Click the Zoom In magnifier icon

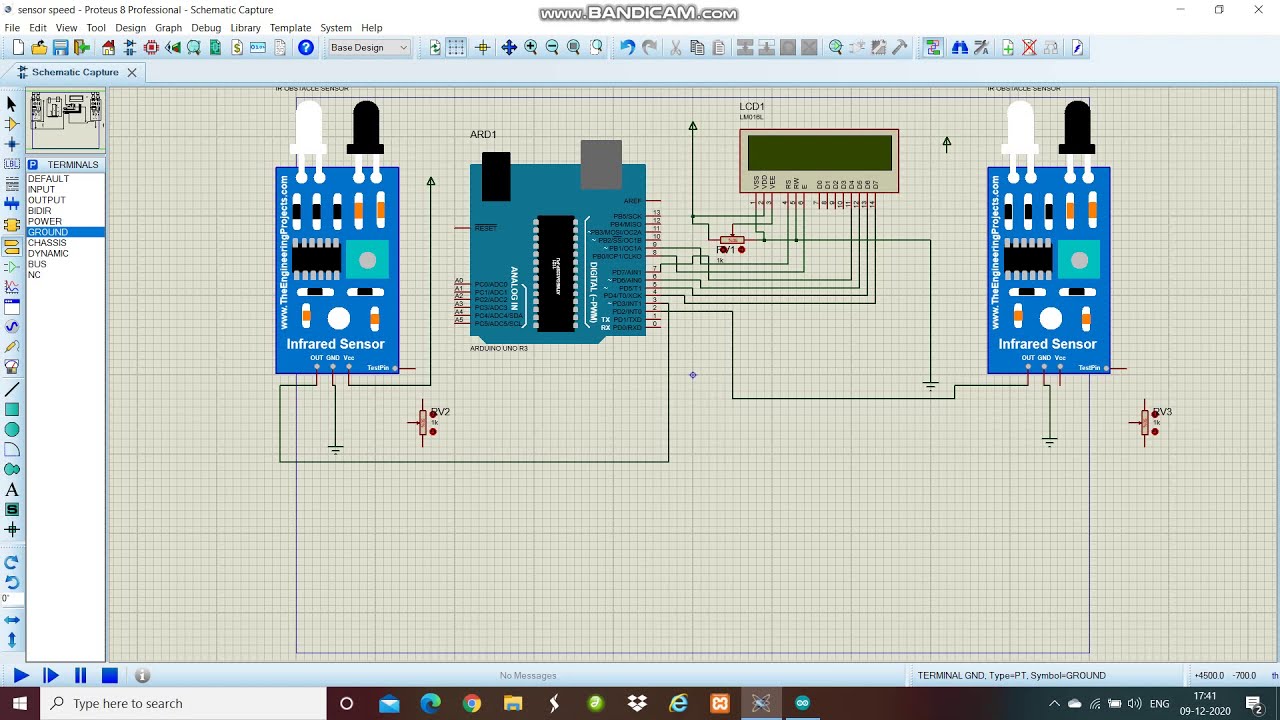point(531,48)
